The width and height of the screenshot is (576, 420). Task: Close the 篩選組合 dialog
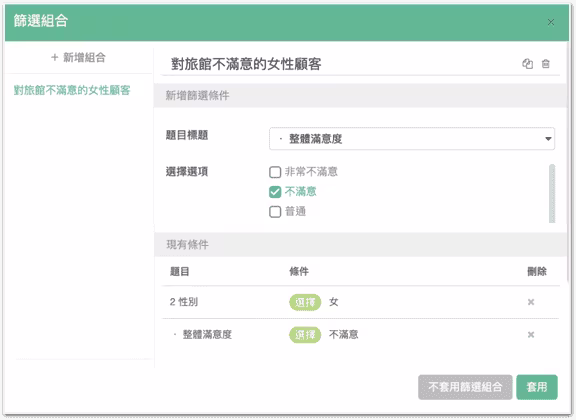[551, 22]
